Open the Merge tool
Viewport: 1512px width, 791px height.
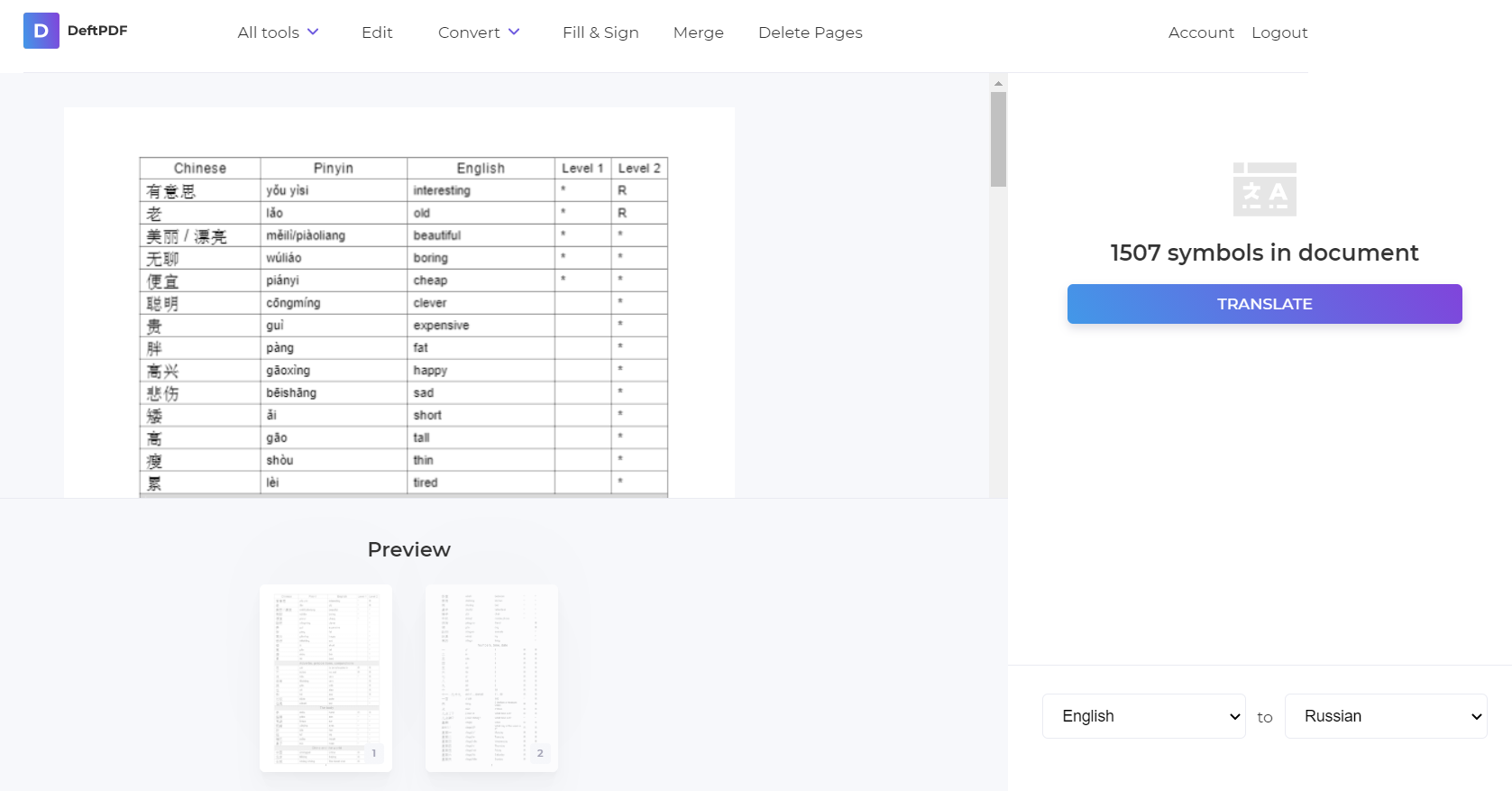click(x=699, y=32)
